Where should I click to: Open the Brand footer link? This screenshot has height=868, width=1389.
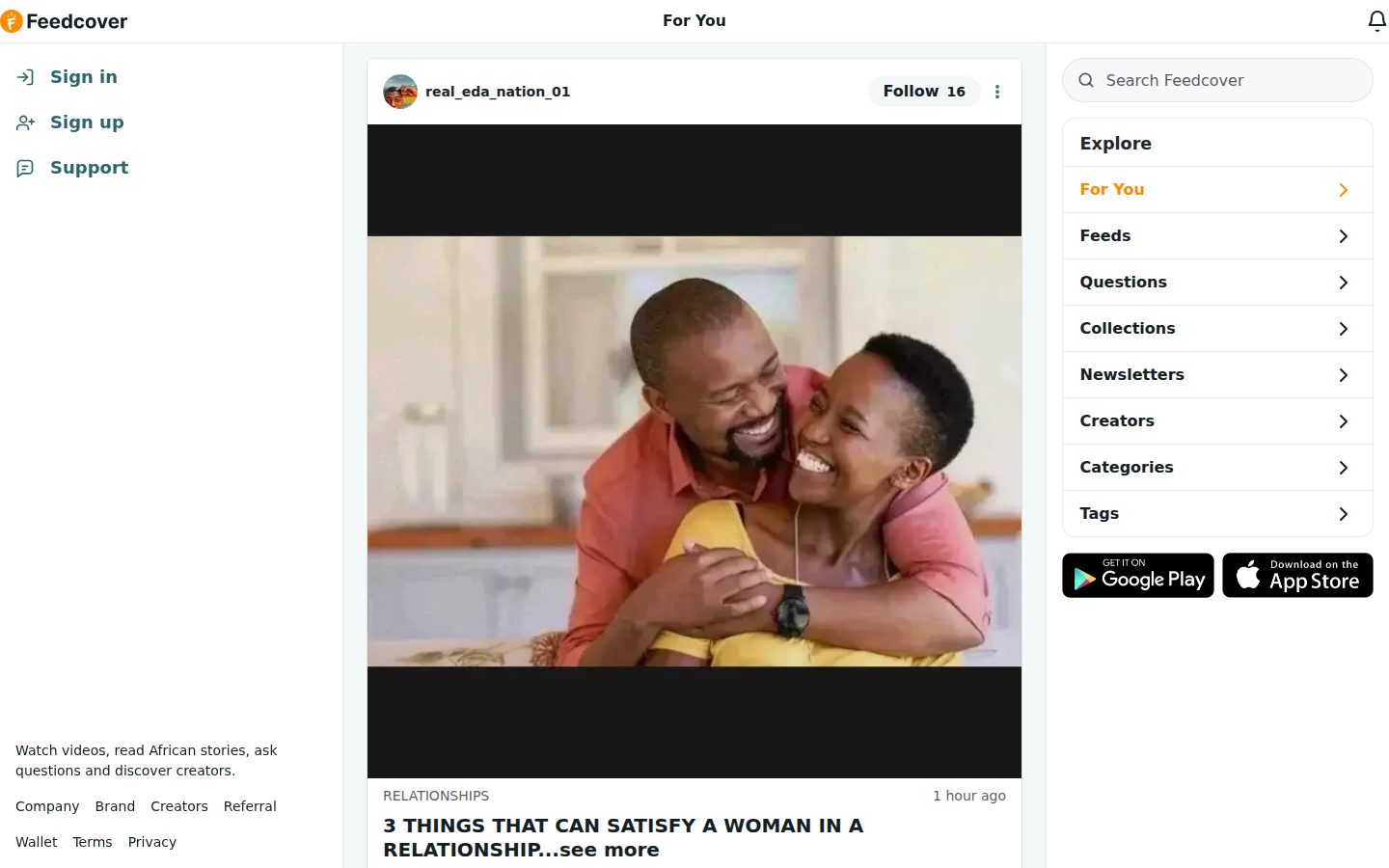(x=115, y=806)
